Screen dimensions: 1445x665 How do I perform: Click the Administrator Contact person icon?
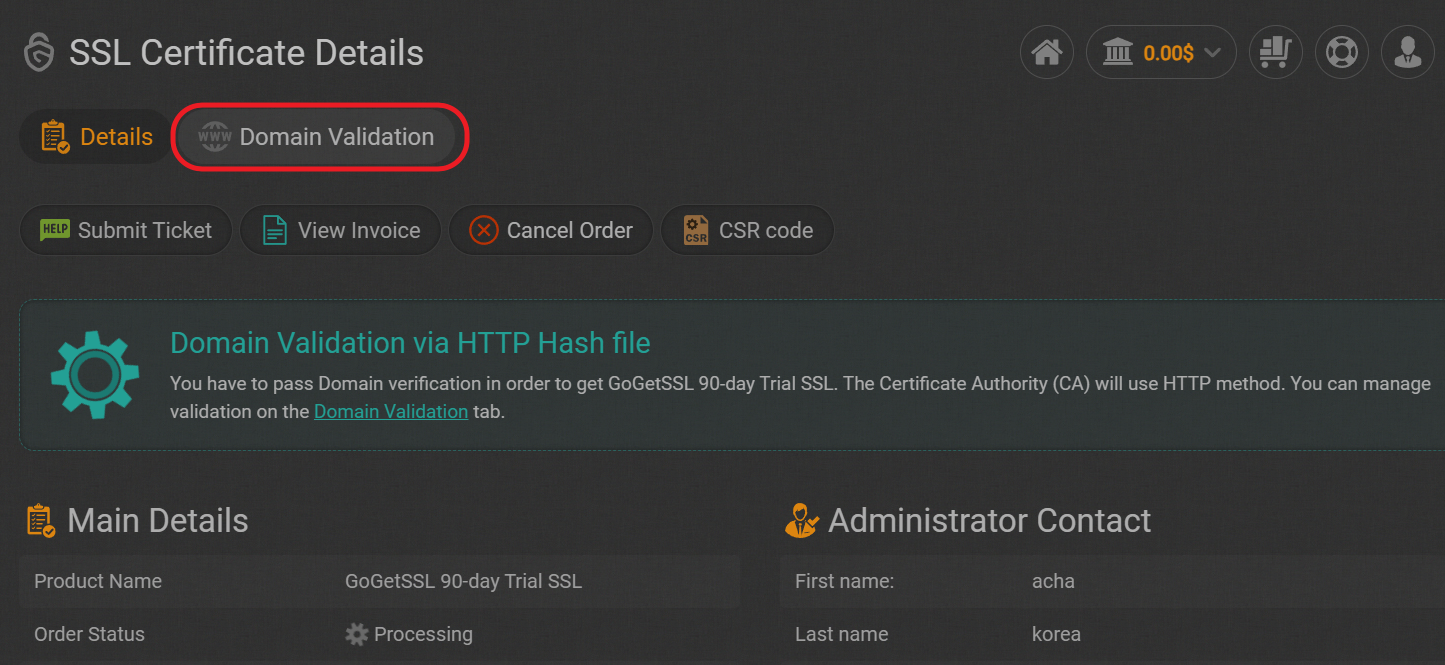click(x=802, y=521)
